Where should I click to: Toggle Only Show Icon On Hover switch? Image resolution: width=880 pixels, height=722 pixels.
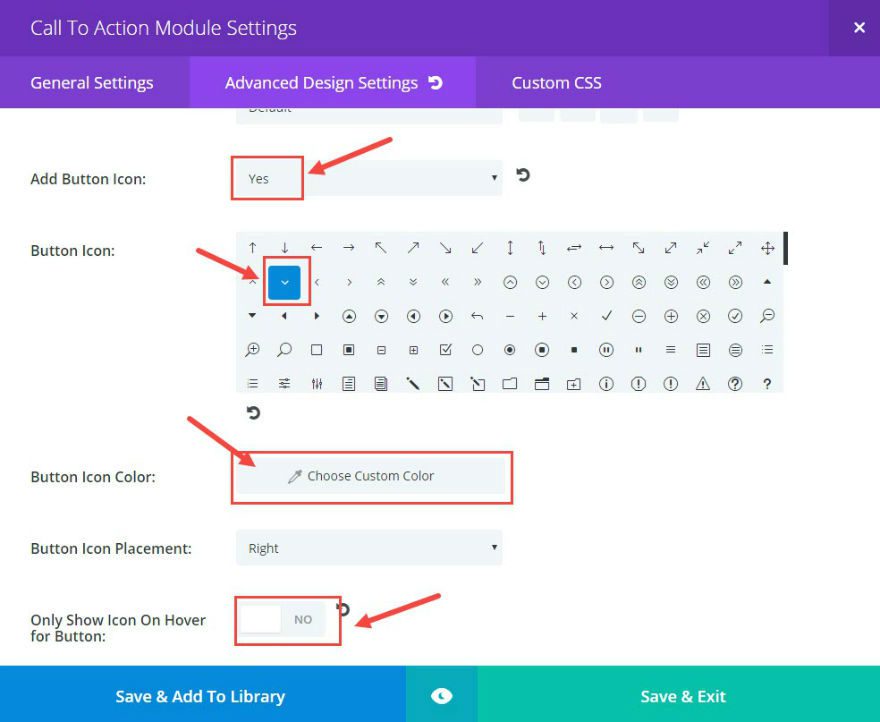tap(282, 619)
